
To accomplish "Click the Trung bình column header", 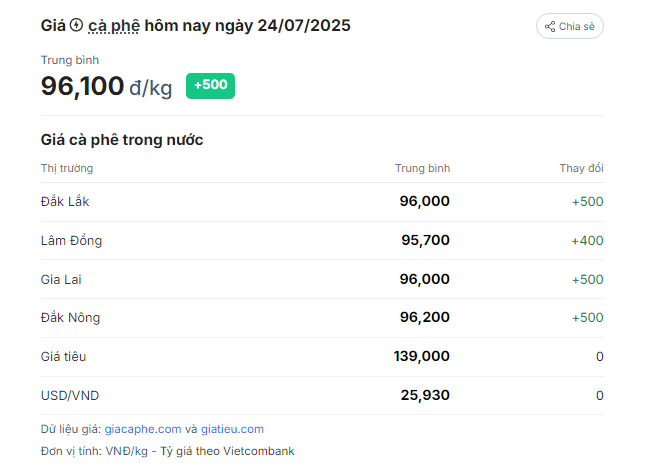I will coord(422,168).
